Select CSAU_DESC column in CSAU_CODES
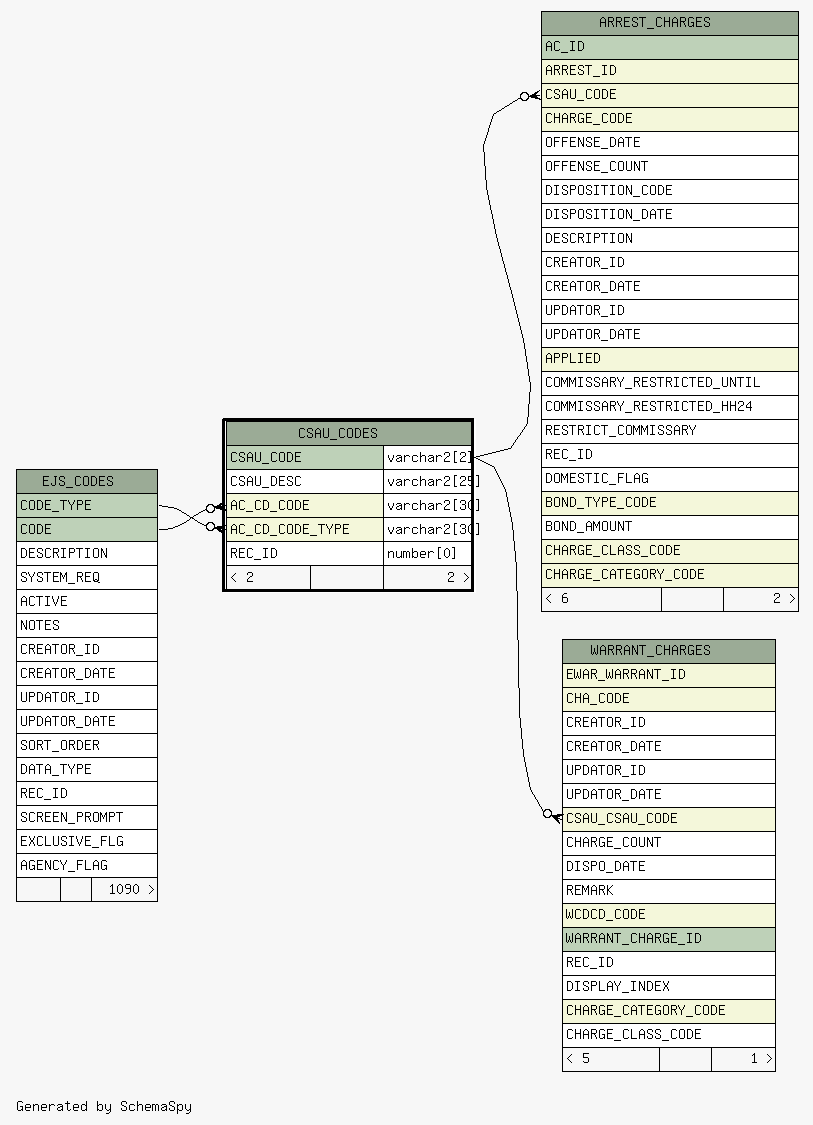 pos(305,481)
